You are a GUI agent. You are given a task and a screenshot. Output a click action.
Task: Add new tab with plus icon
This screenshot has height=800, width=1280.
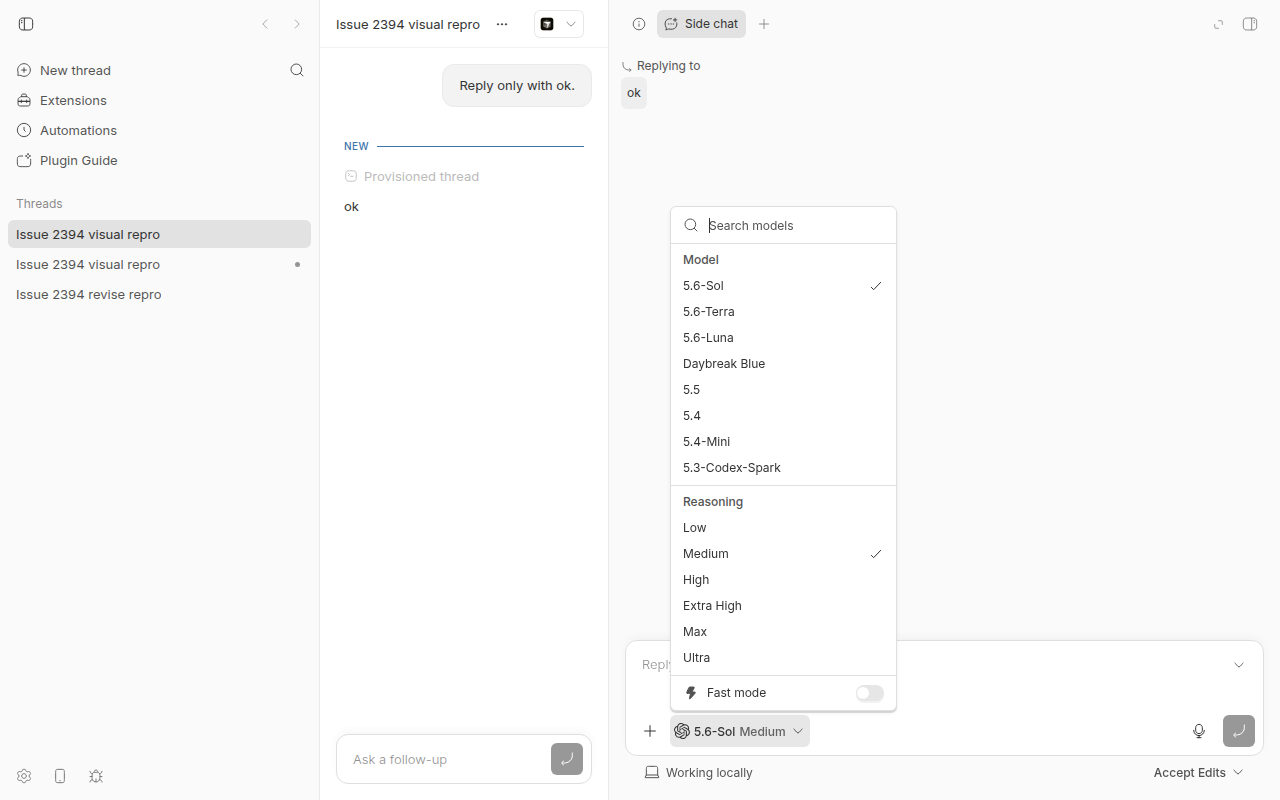764,24
